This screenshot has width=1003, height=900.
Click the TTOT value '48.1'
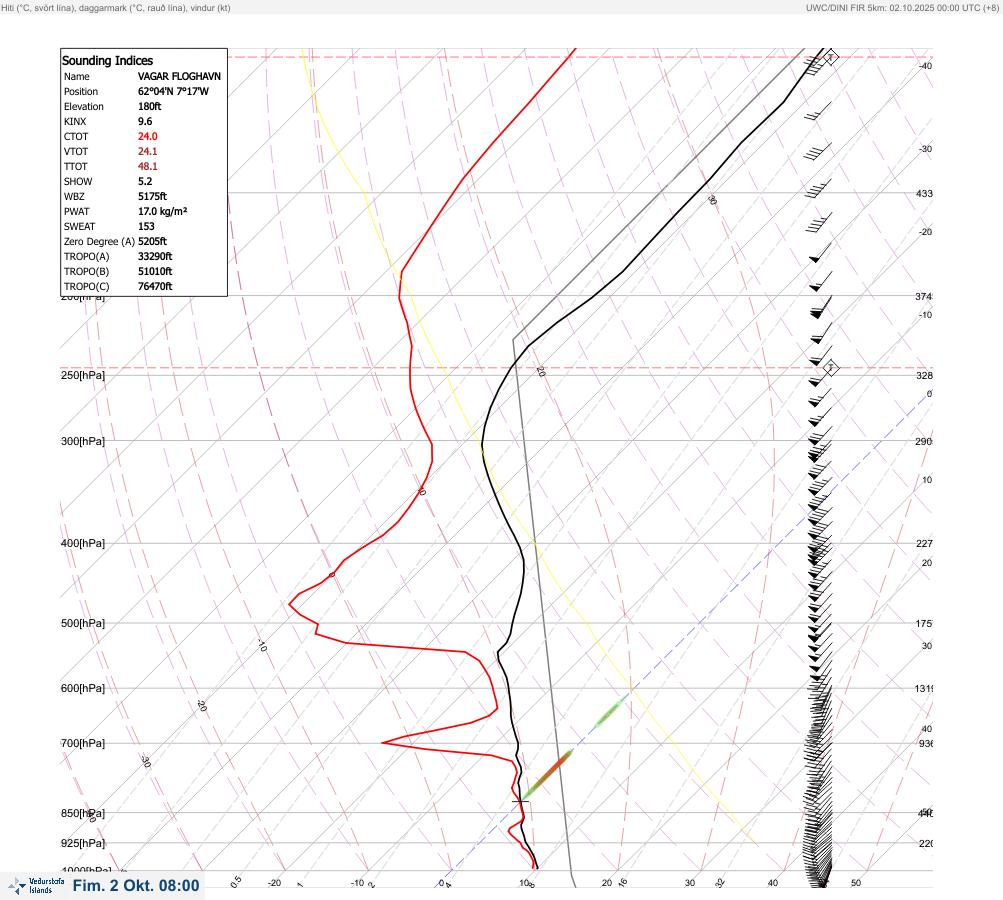[148, 166]
